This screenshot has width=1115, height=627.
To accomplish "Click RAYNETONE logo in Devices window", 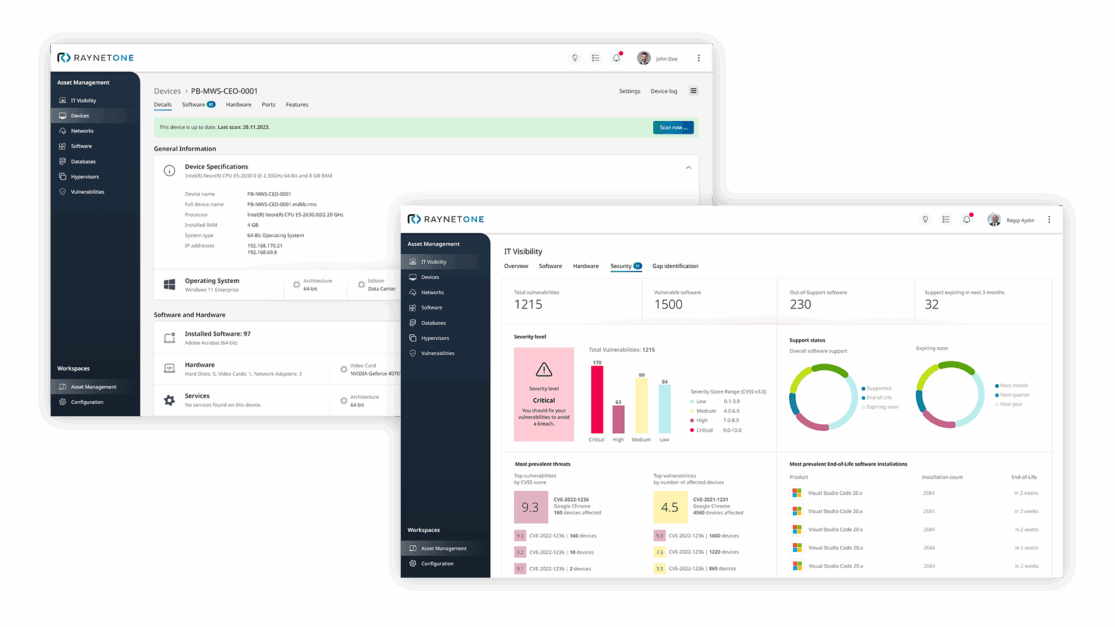I will point(95,58).
